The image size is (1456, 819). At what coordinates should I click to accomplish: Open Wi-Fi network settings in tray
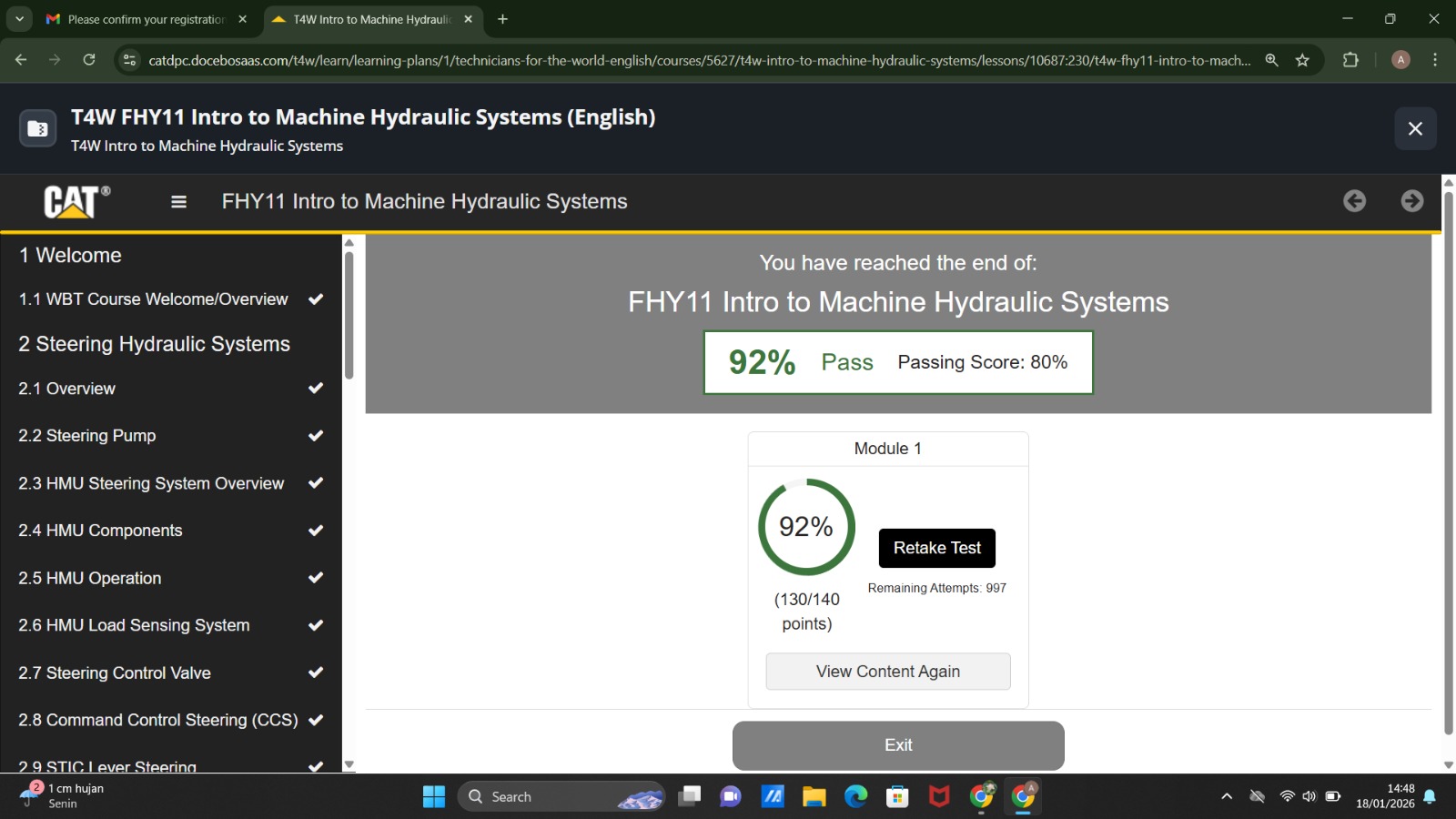click(x=1287, y=797)
